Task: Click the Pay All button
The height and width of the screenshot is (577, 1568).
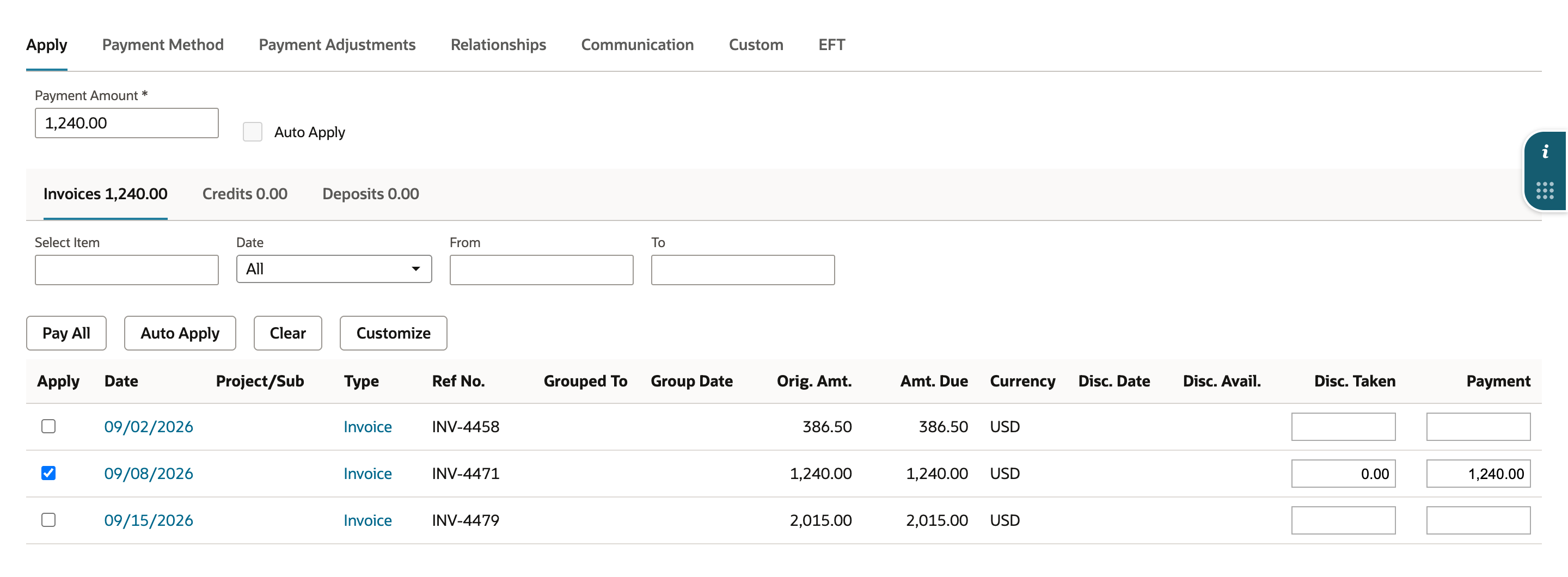Action: click(x=66, y=333)
